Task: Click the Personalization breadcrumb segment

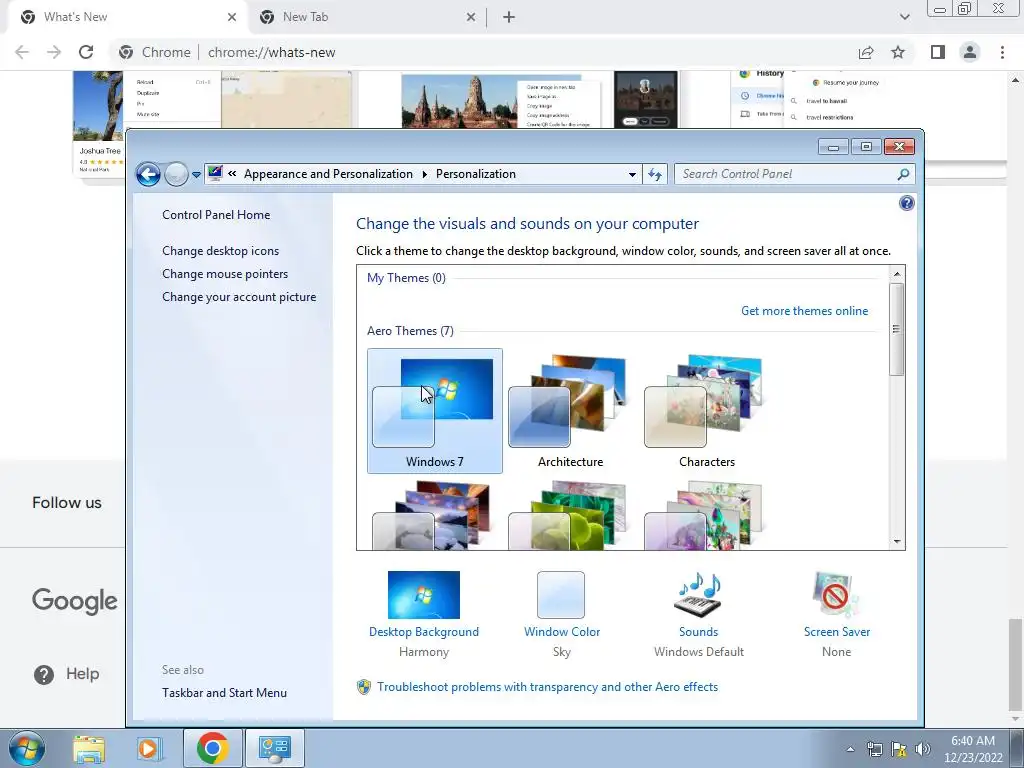Action: (x=475, y=174)
